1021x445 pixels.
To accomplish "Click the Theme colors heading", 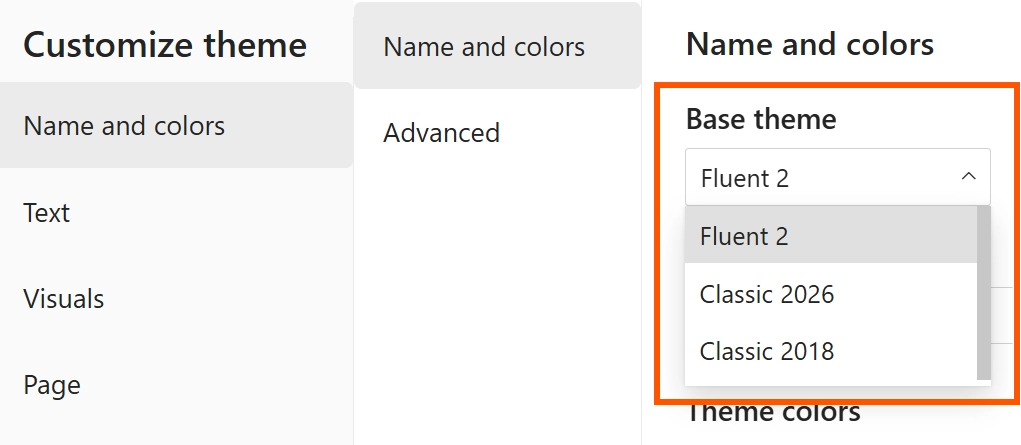I will pos(774,412).
